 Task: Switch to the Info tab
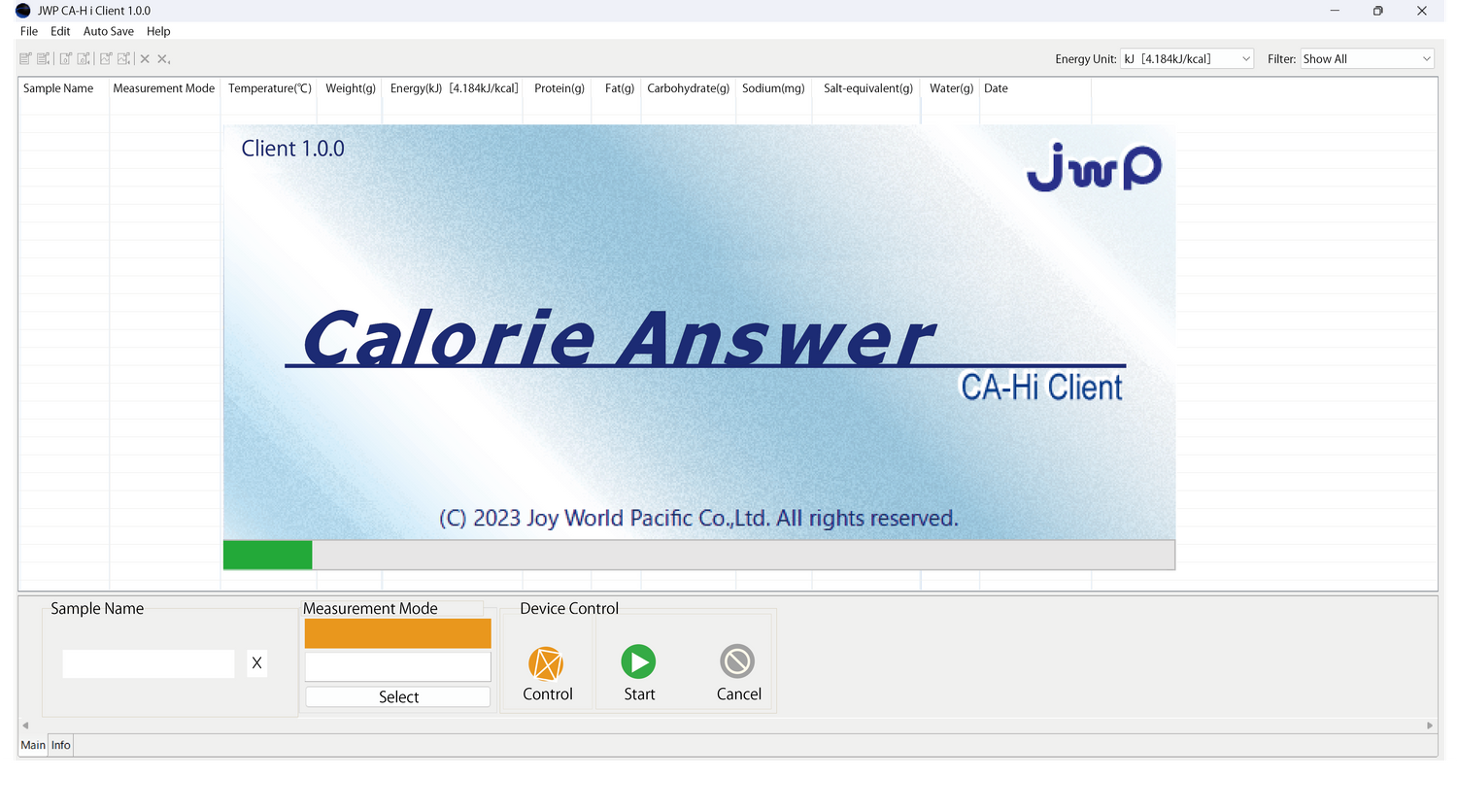pyautogui.click(x=61, y=745)
